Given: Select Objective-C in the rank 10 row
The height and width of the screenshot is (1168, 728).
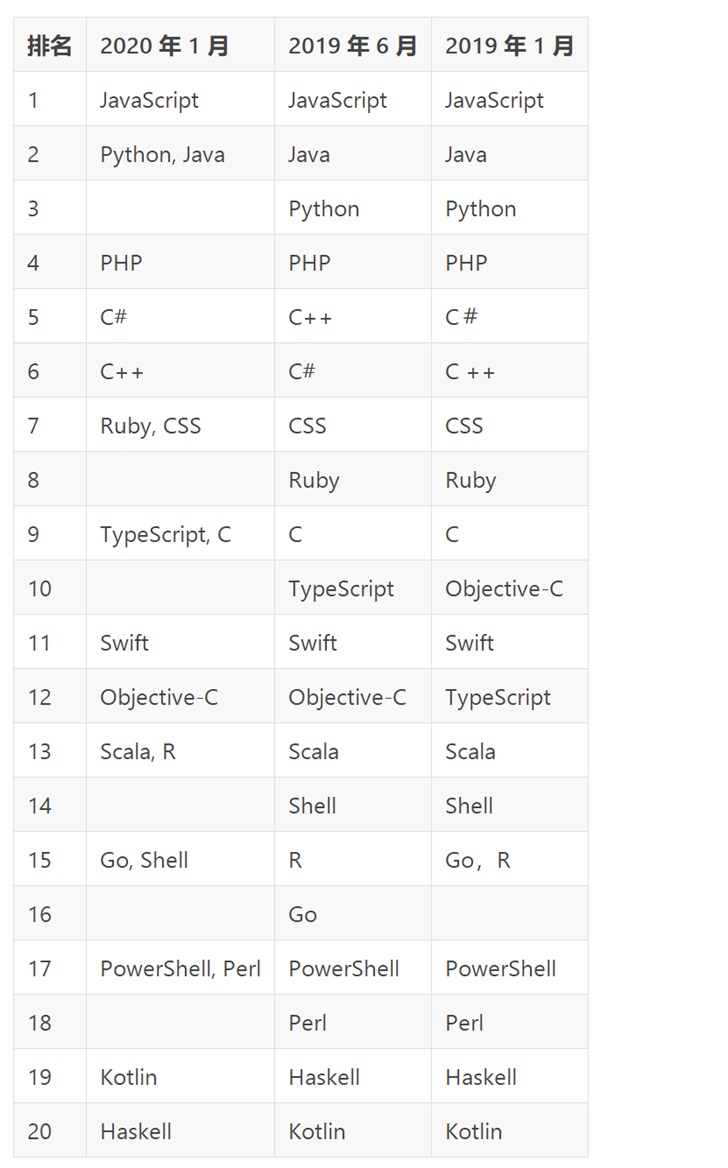Looking at the screenshot, I should [510, 588].
